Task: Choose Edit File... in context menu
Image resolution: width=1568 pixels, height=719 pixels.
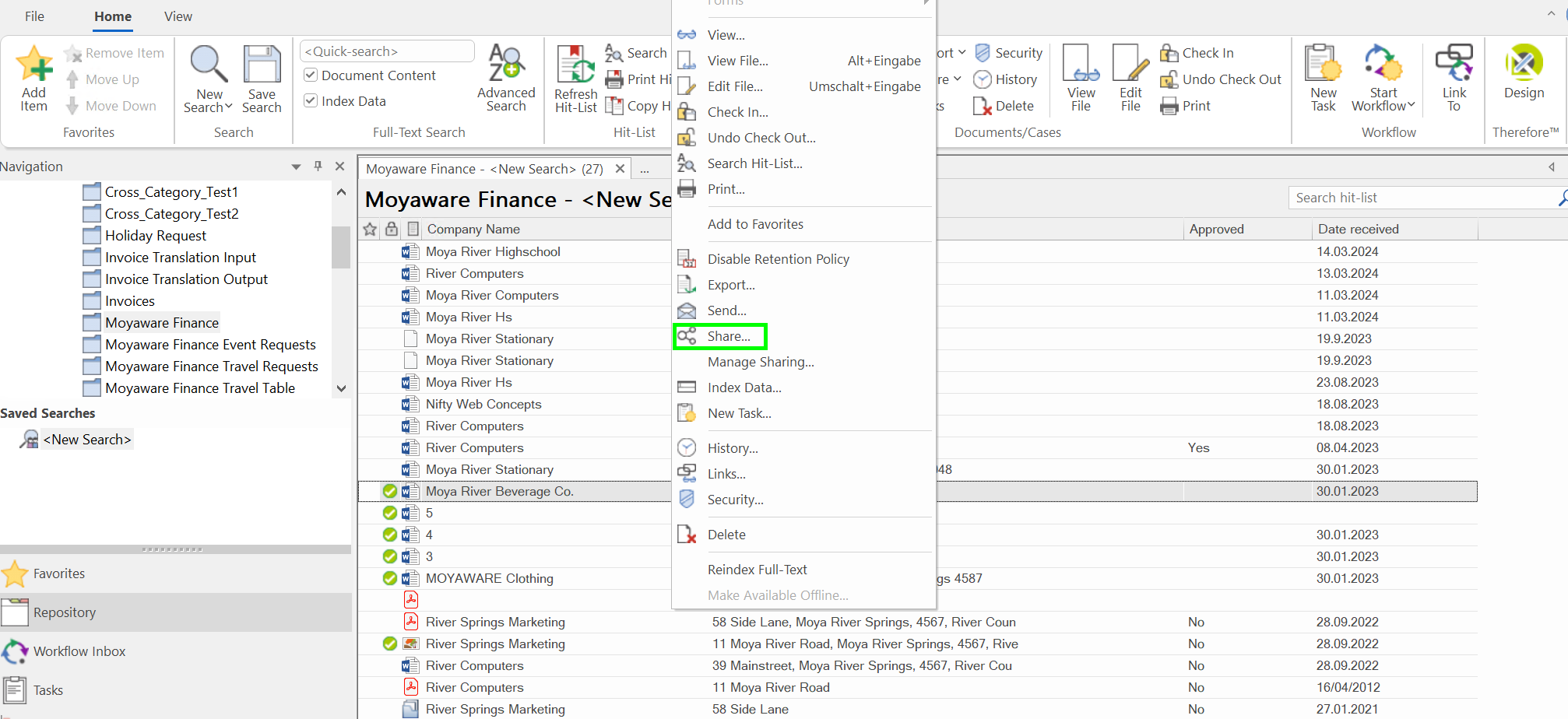Action: point(735,86)
